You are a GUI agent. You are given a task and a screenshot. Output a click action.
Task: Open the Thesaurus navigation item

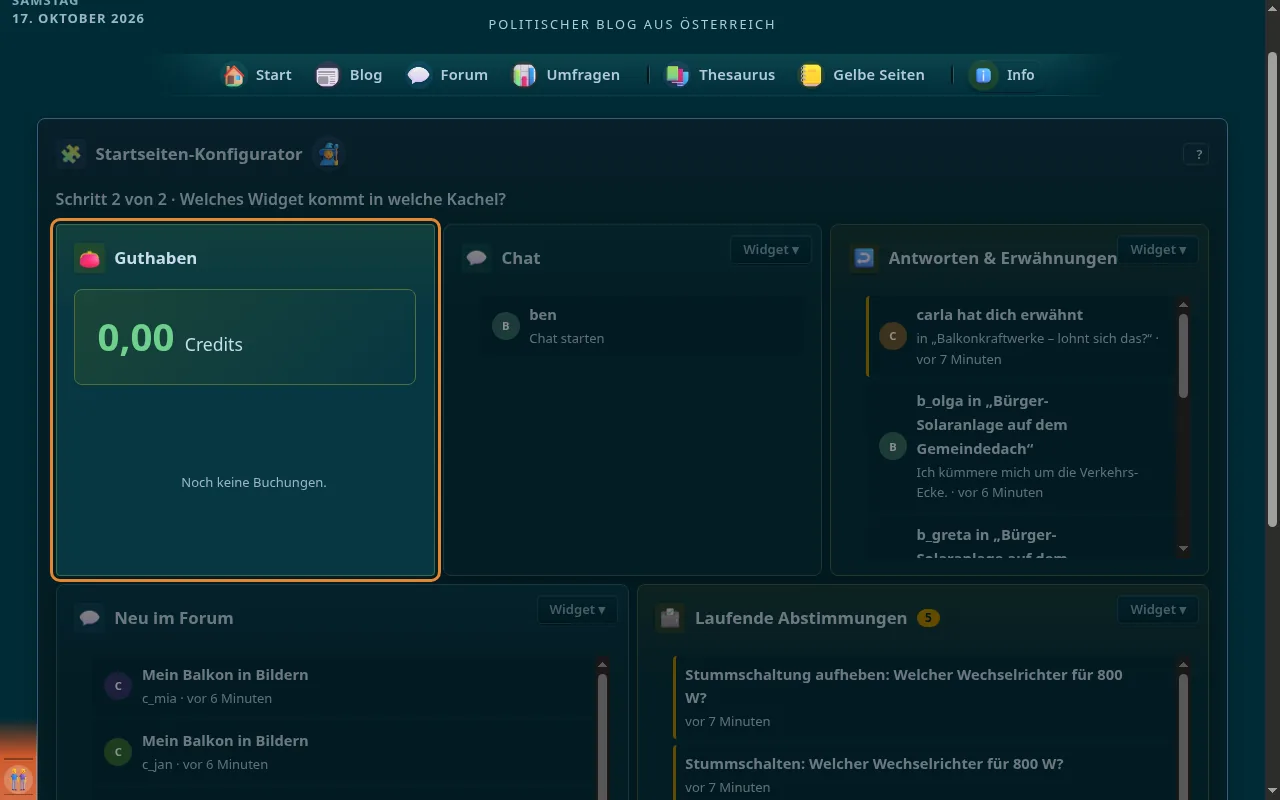click(x=721, y=75)
